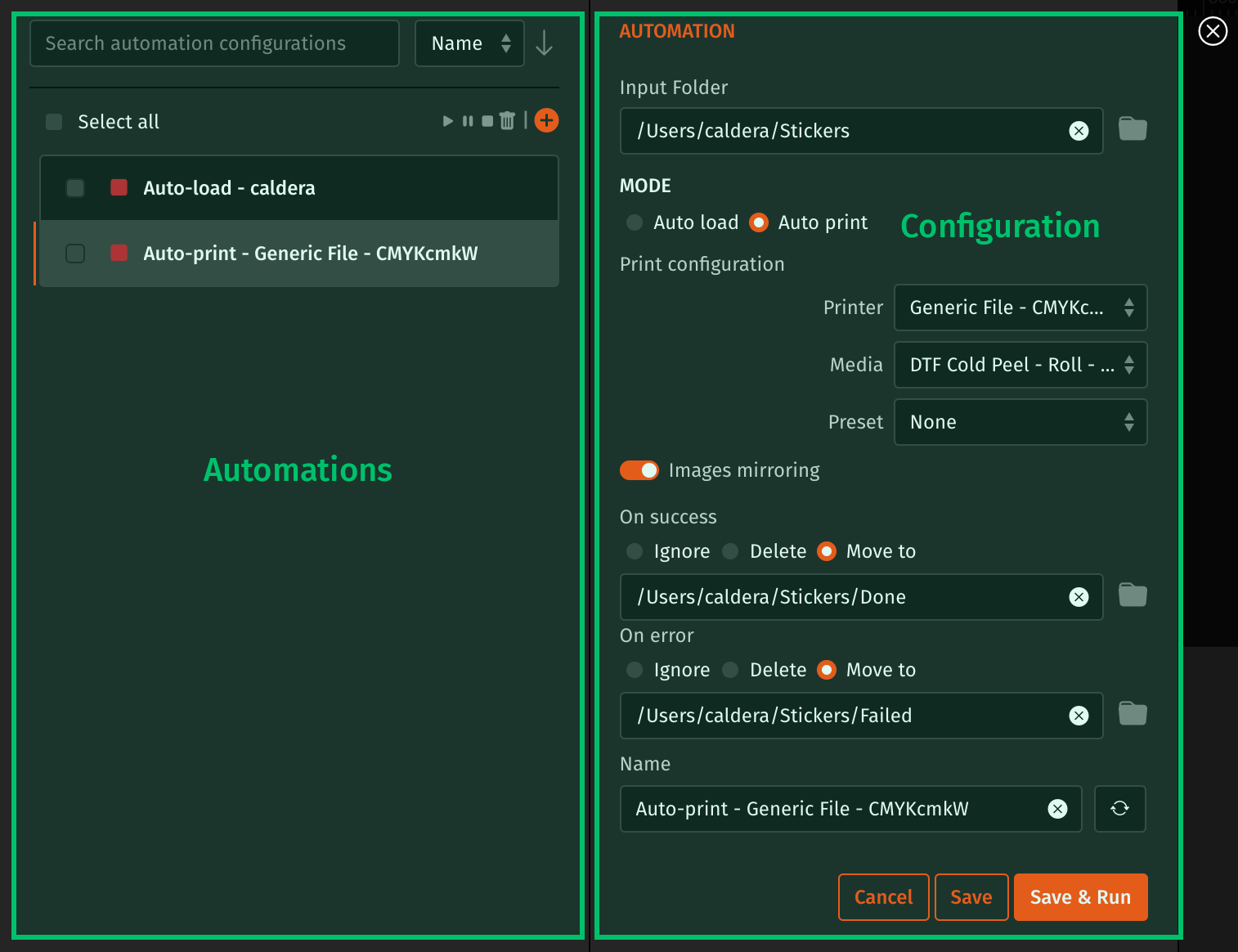The image size is (1238, 952).
Task: Browse for the On success folder
Action: (x=1133, y=595)
